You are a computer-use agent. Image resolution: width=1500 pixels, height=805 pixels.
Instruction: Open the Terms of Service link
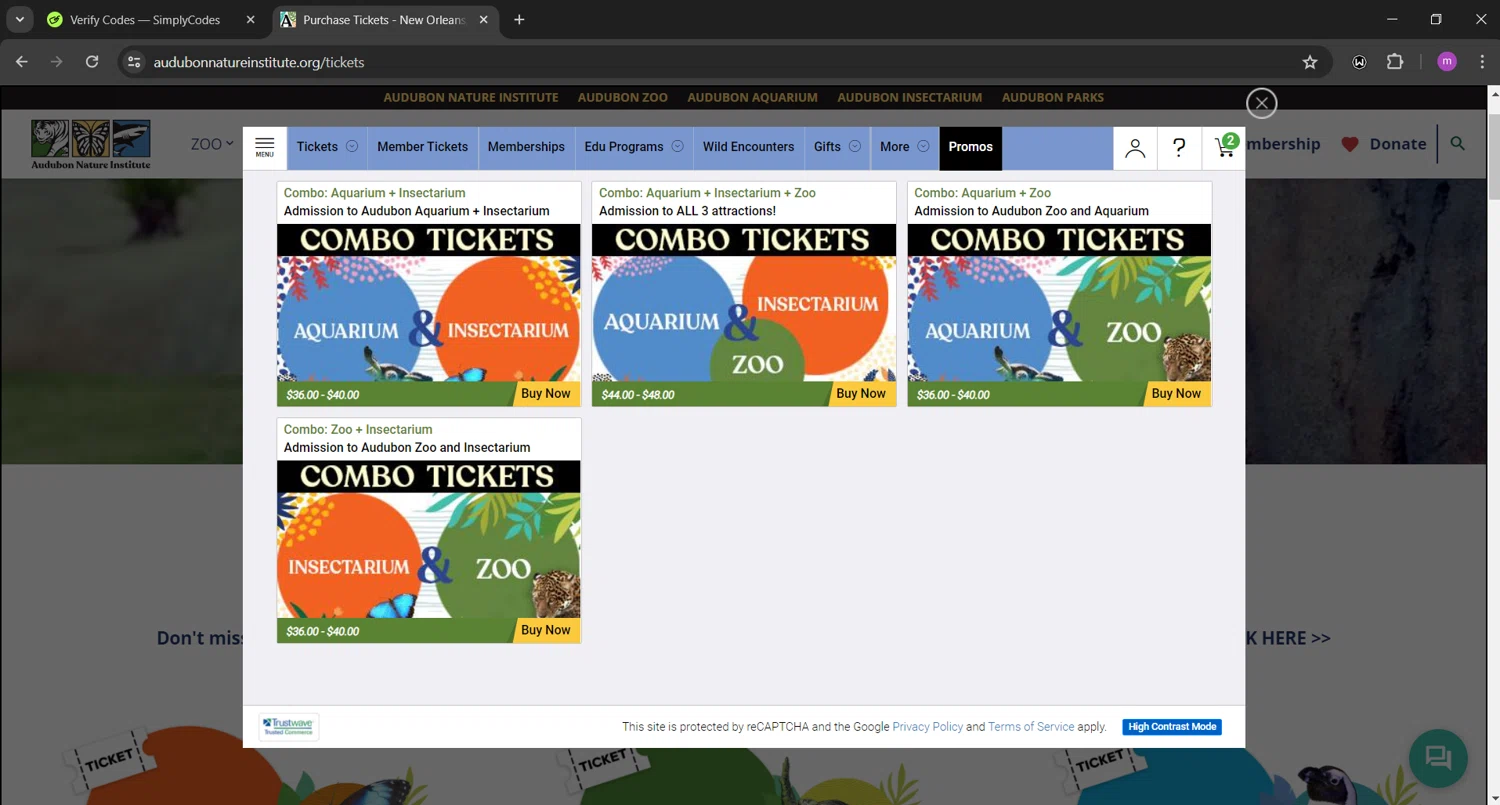pos(1031,727)
